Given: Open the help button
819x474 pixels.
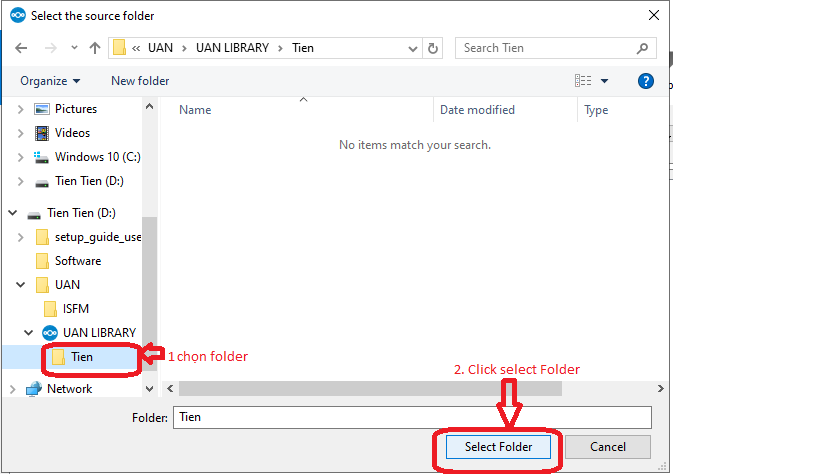Looking at the screenshot, I should point(646,81).
